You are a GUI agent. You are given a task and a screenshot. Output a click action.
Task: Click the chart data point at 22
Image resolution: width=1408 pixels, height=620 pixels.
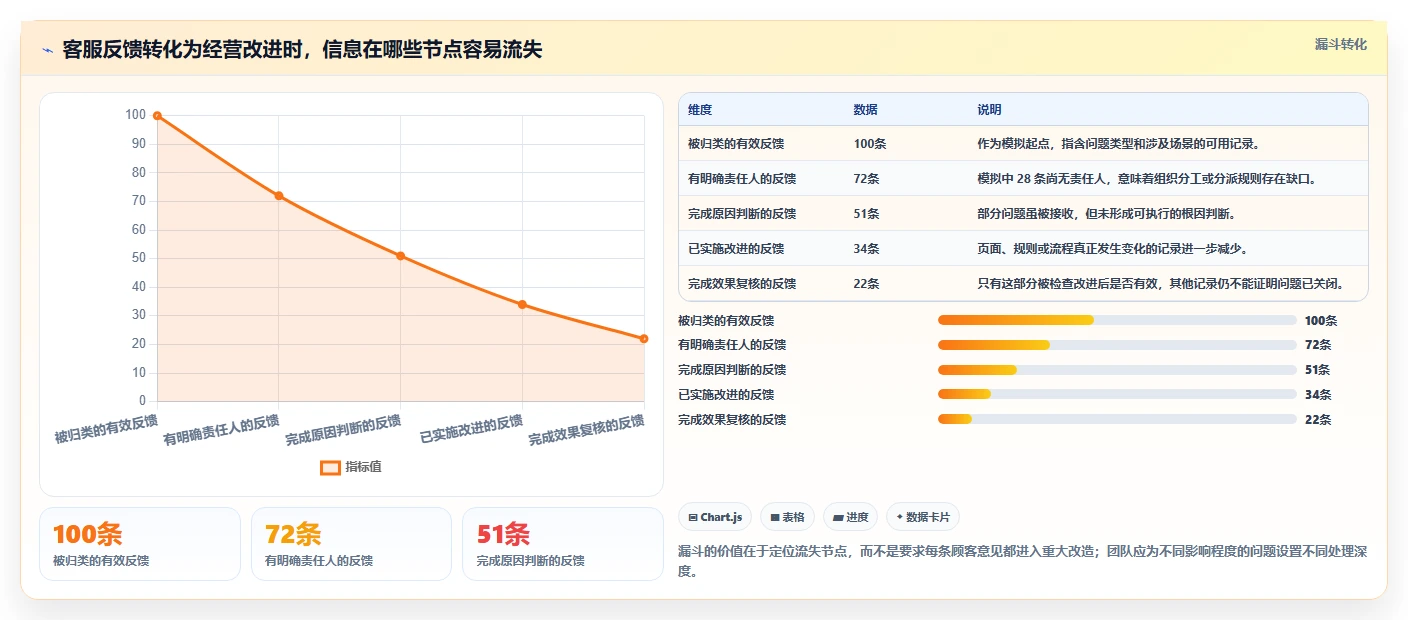[643, 339]
